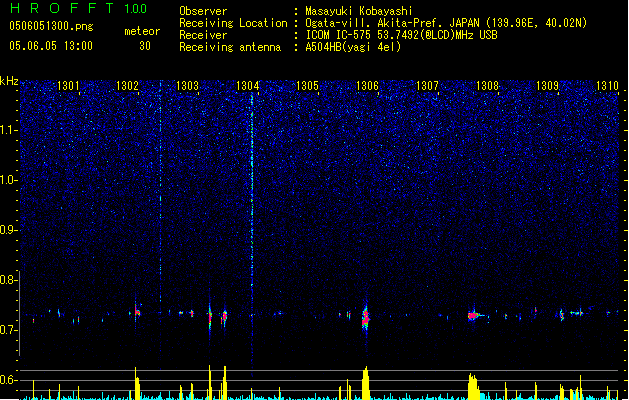
Task: Click the 'Observer' label
Action: coord(203,11)
